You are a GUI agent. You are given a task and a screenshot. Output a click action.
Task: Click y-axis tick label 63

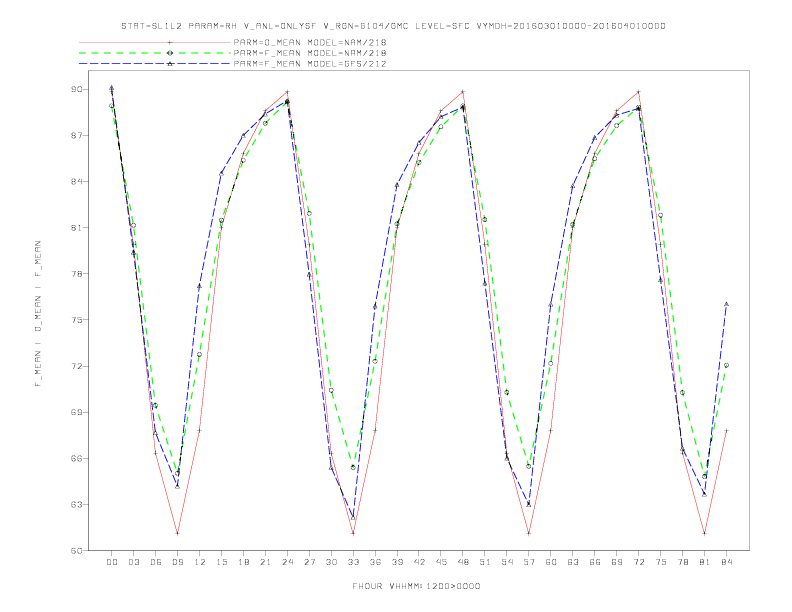[x=77, y=504]
